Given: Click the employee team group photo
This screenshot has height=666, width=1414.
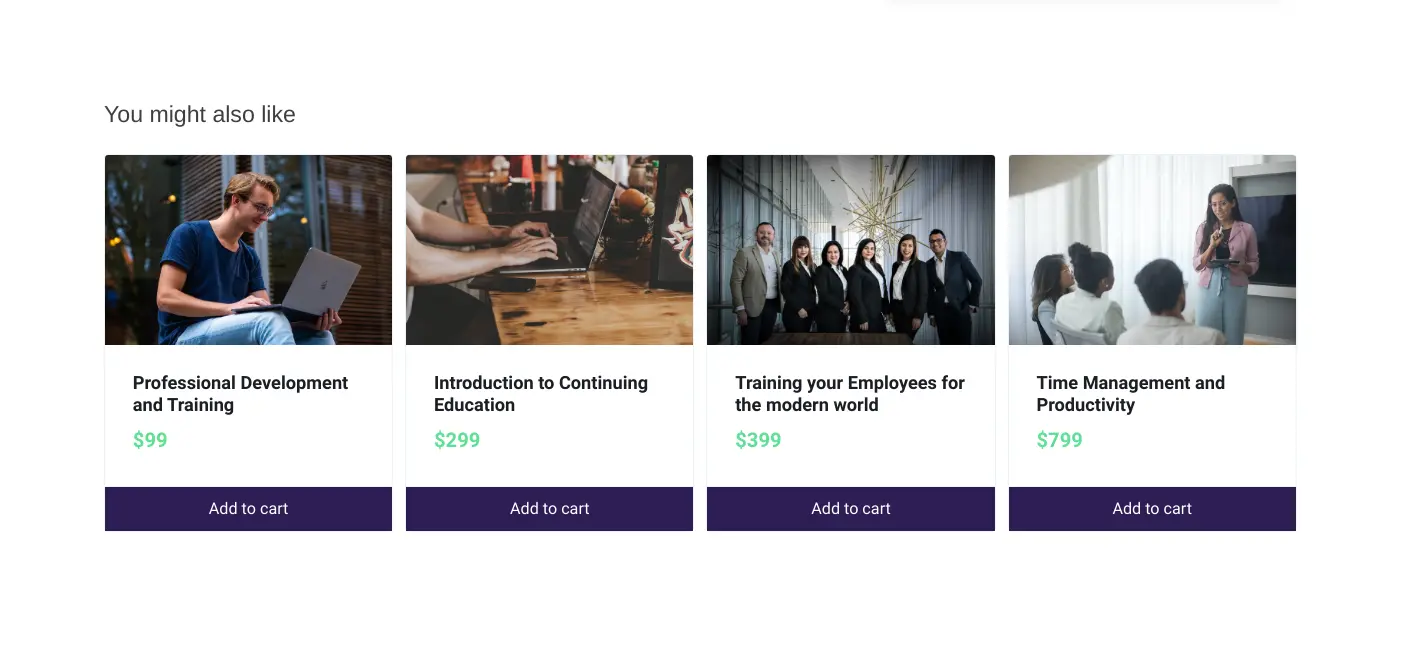Looking at the screenshot, I should pyautogui.click(x=850, y=249).
